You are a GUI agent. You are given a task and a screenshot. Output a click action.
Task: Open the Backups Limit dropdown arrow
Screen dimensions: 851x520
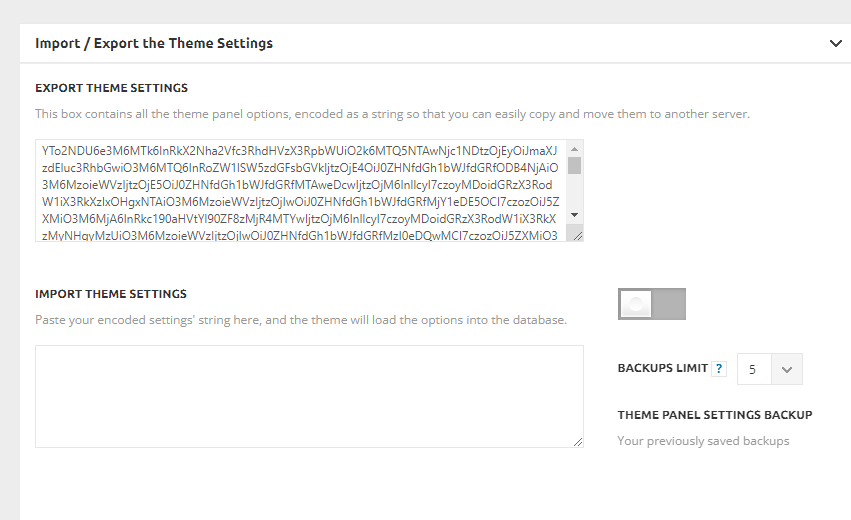pyautogui.click(x=787, y=370)
